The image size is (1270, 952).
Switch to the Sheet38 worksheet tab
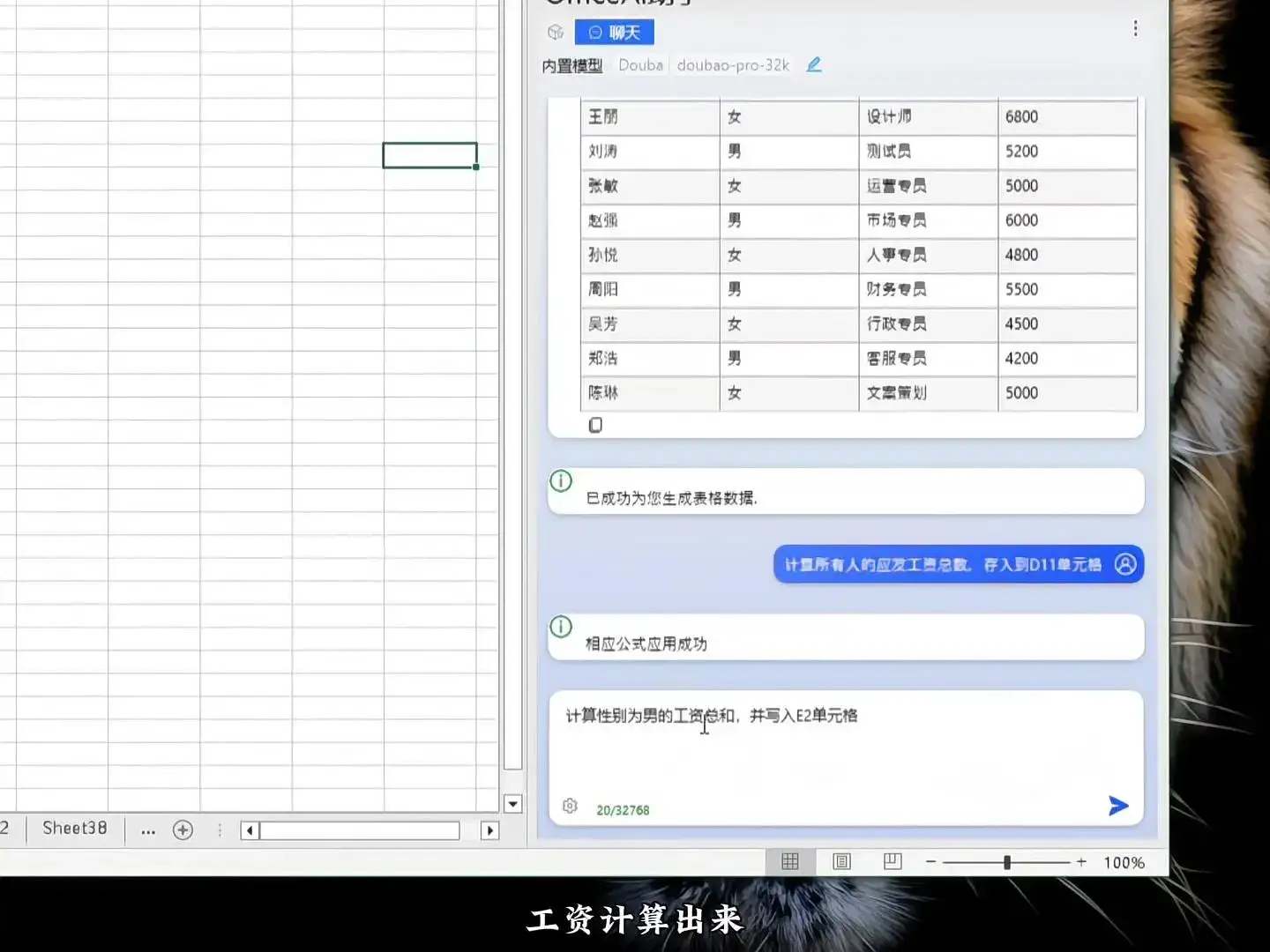[74, 829]
